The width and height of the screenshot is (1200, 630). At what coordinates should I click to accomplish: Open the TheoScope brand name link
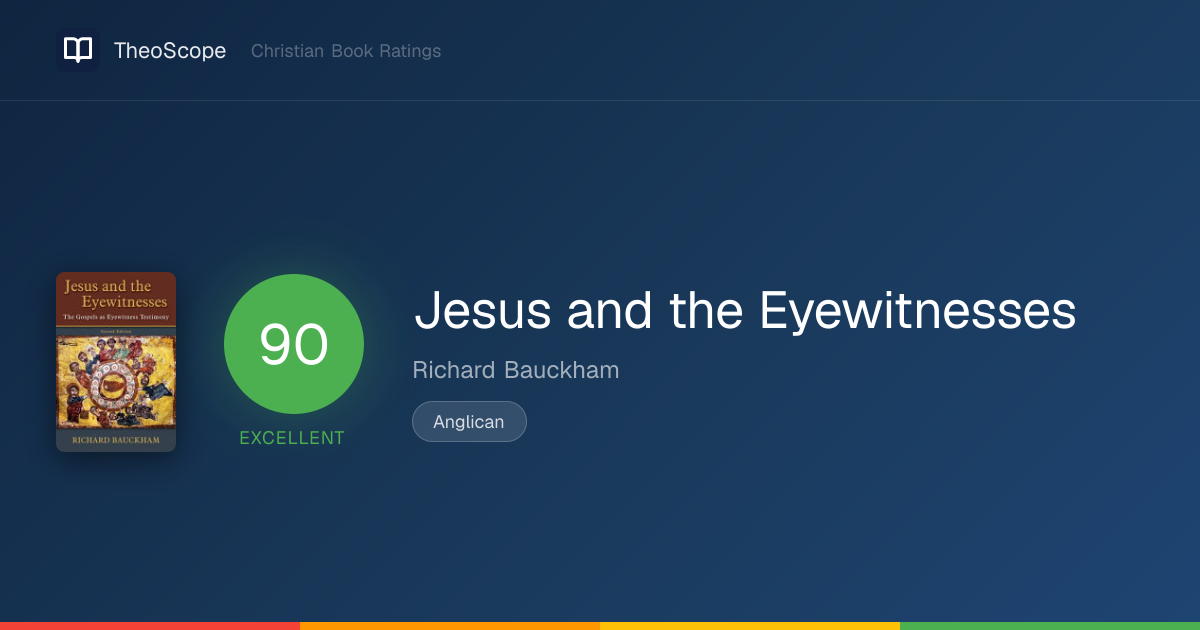[x=170, y=51]
